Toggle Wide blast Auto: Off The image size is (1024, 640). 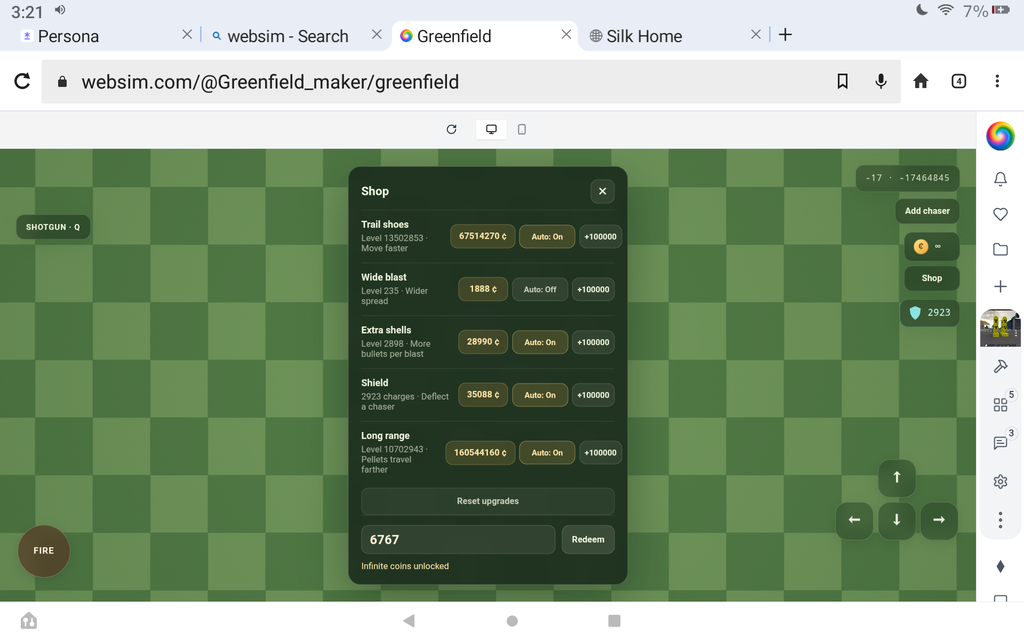539,289
